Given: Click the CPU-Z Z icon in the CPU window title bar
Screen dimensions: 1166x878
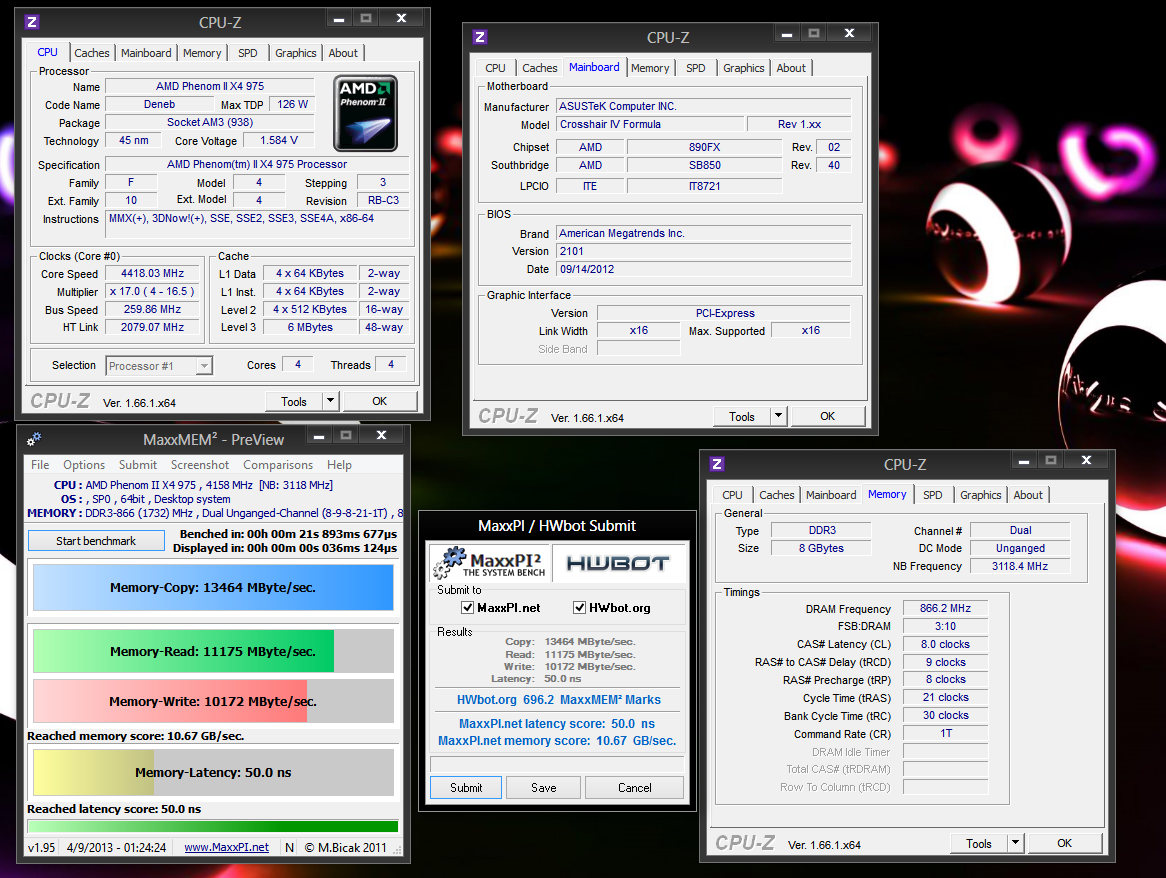Looking at the screenshot, I should coord(32,22).
